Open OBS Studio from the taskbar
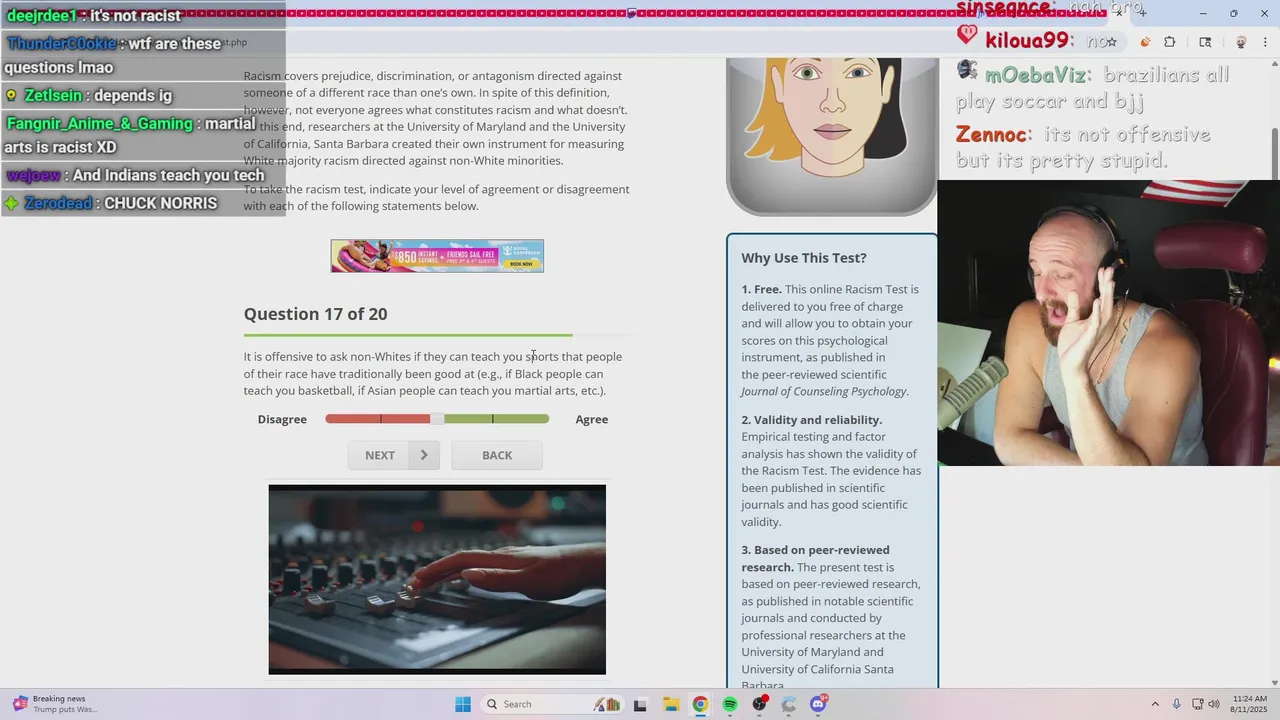 [760, 704]
